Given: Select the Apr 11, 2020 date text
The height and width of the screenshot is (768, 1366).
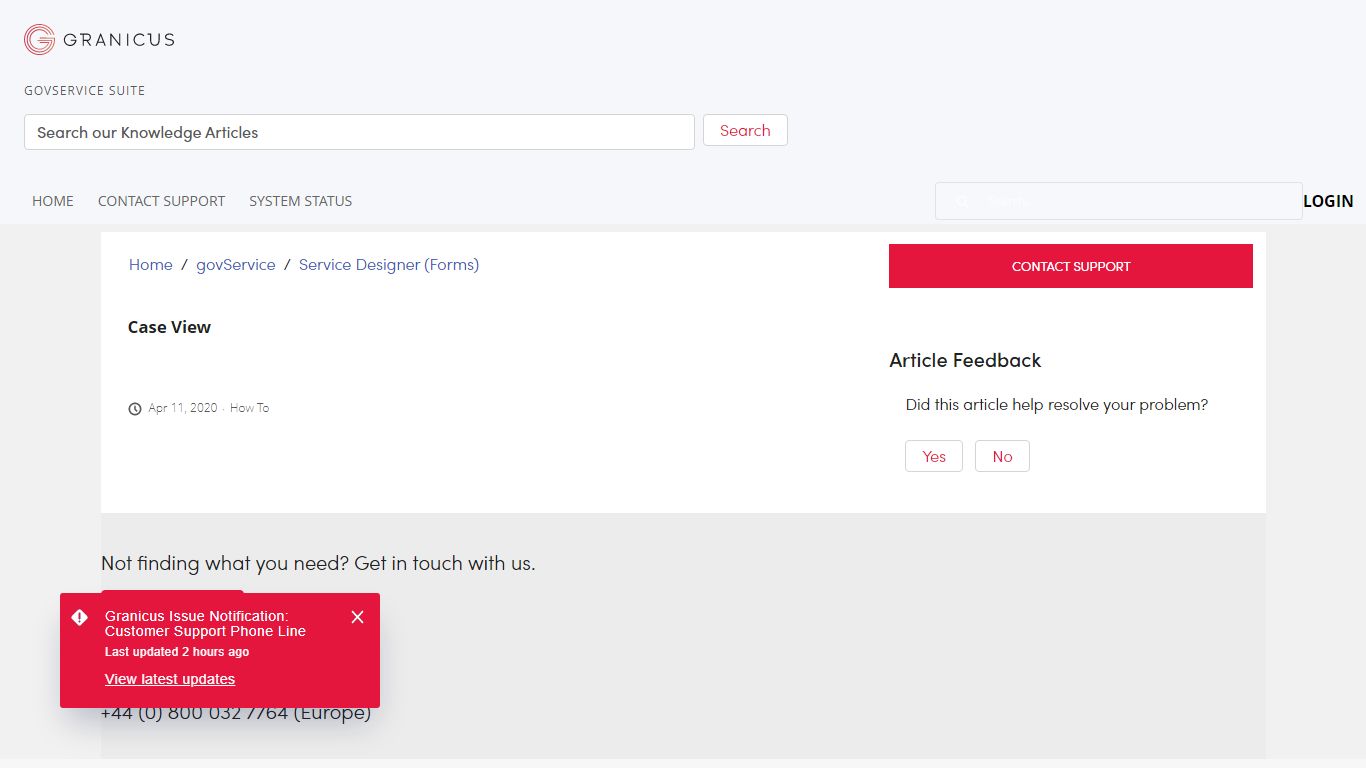Looking at the screenshot, I should click(183, 408).
